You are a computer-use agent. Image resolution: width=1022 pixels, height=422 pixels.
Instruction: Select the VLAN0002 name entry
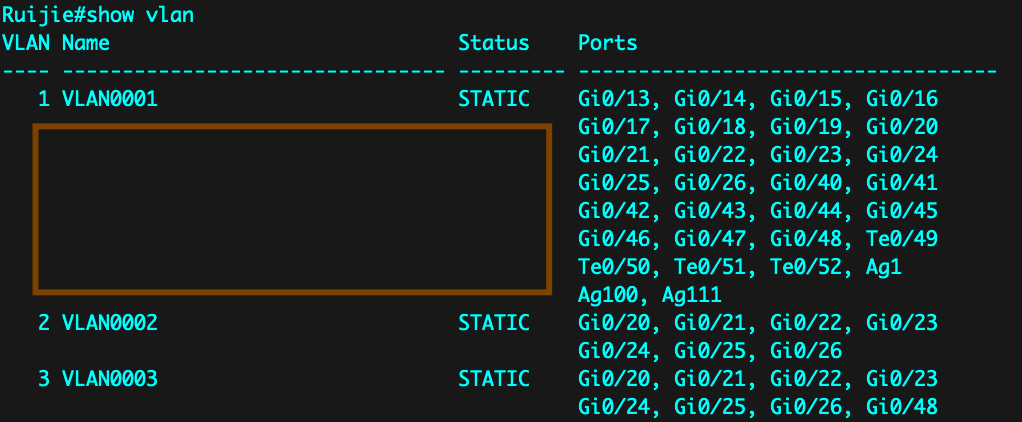tap(110, 323)
